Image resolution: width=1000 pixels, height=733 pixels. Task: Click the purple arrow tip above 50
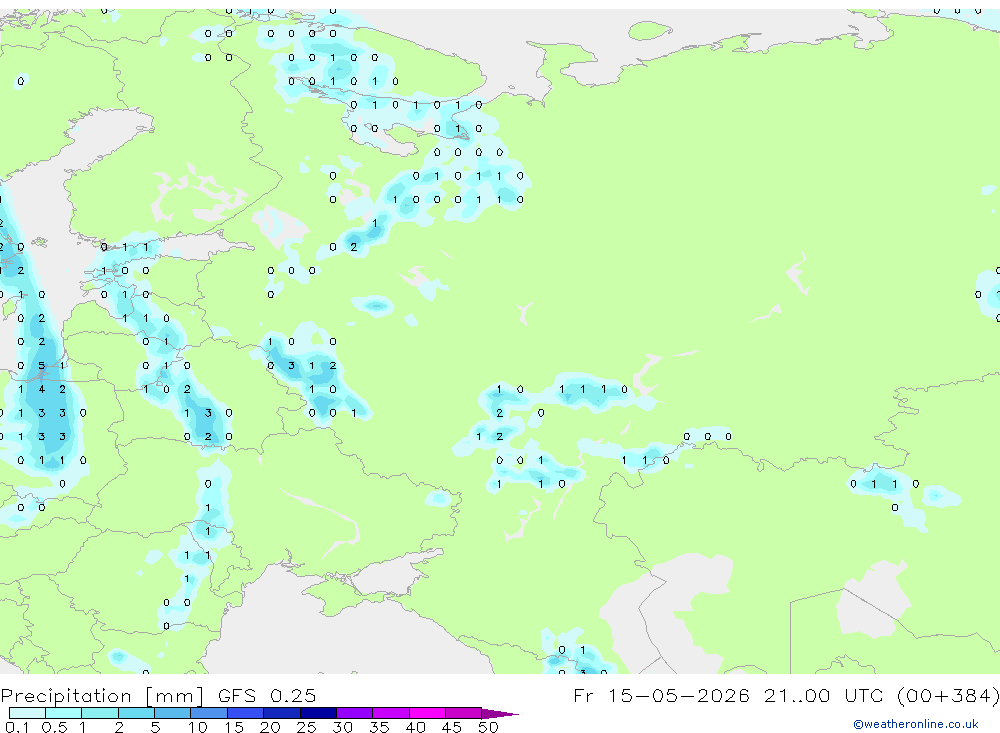(x=500, y=714)
